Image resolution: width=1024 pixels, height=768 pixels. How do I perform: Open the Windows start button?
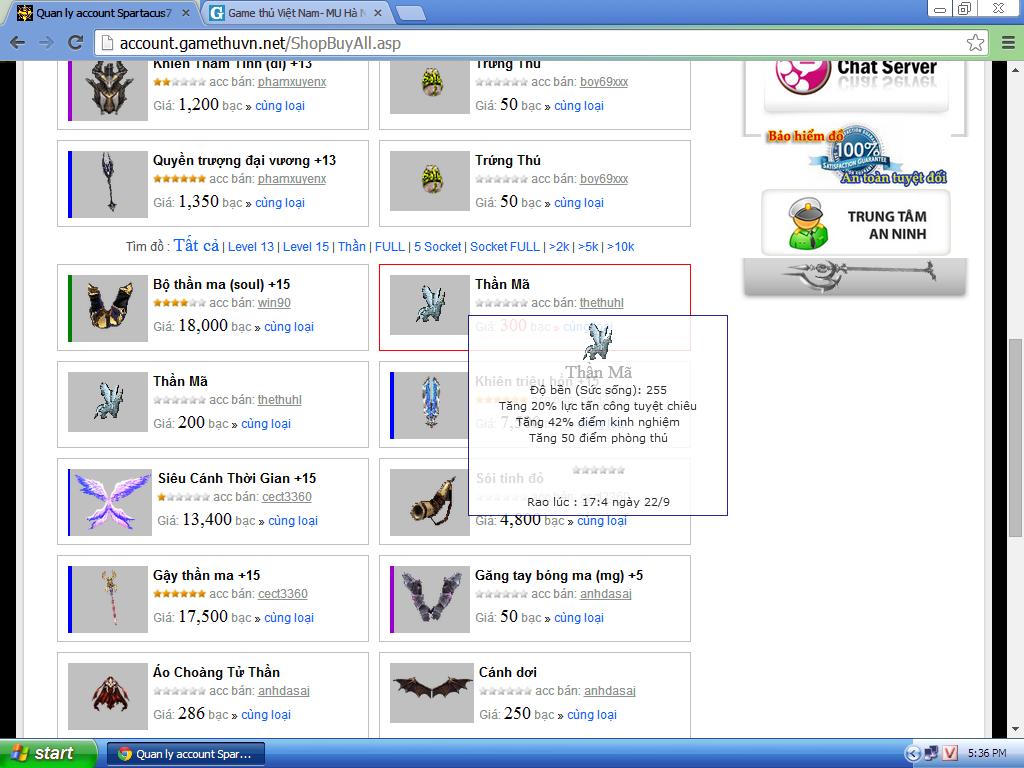tap(48, 753)
